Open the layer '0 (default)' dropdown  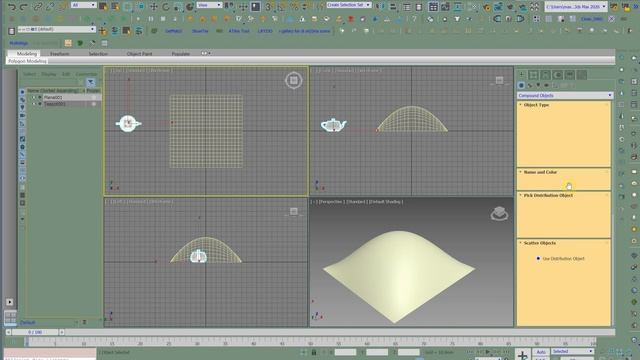click(x=57, y=29)
